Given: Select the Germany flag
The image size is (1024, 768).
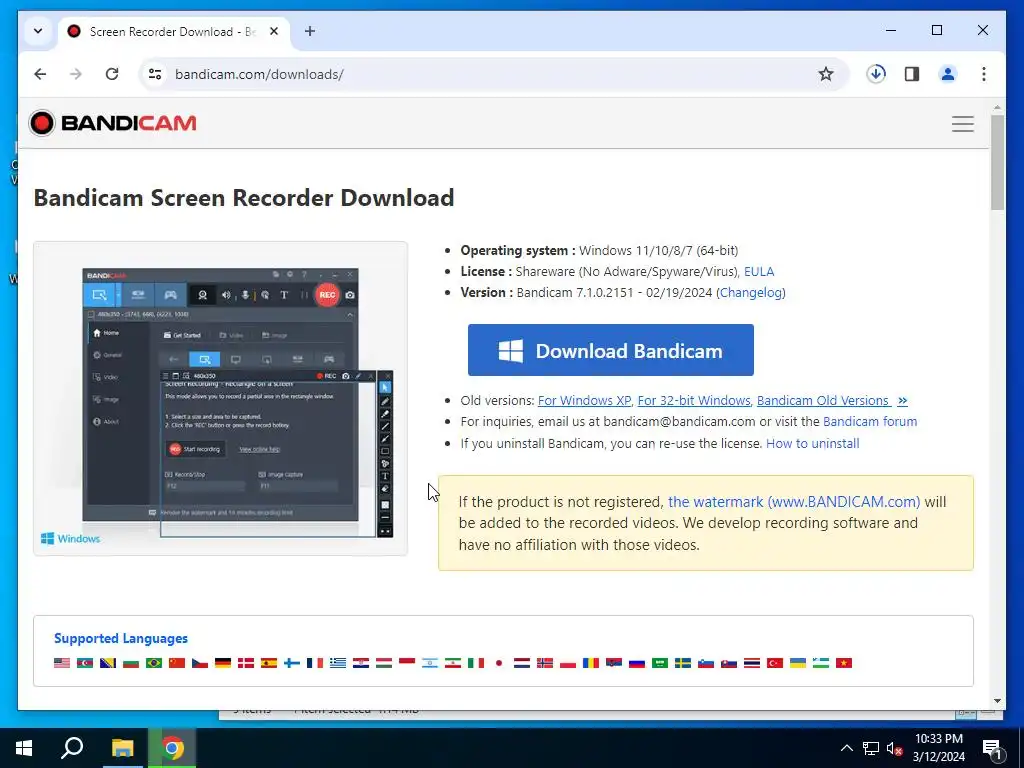Looking at the screenshot, I should coord(223,663).
